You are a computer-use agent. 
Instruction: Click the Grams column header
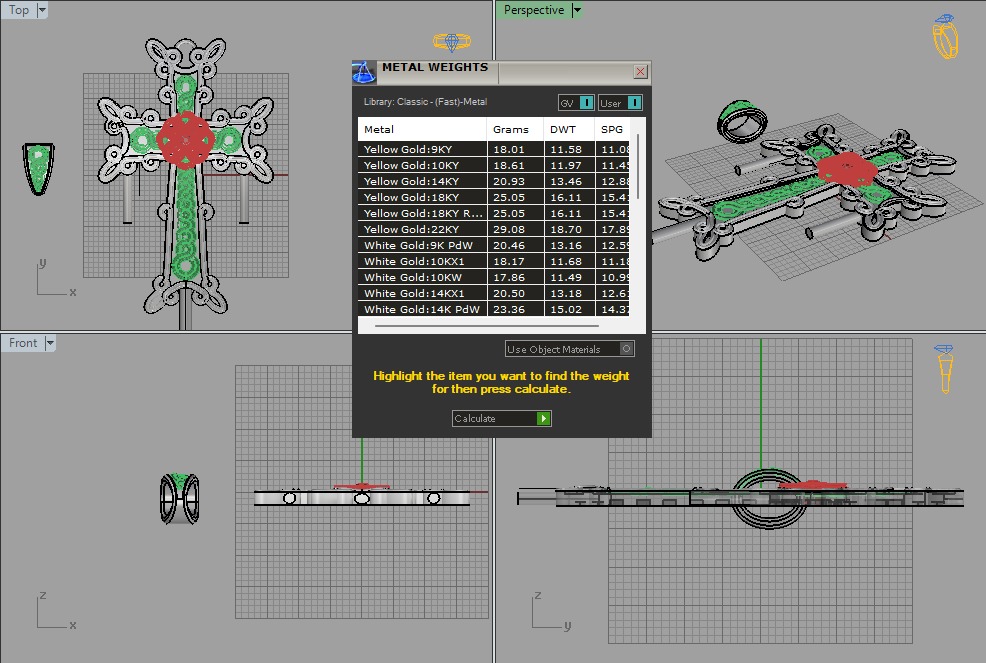click(514, 129)
